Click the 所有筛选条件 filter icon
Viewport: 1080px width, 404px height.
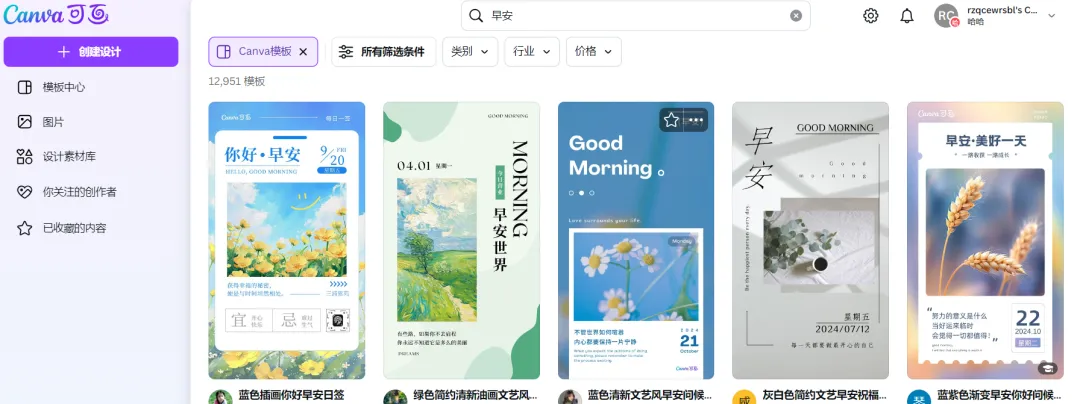tap(346, 52)
